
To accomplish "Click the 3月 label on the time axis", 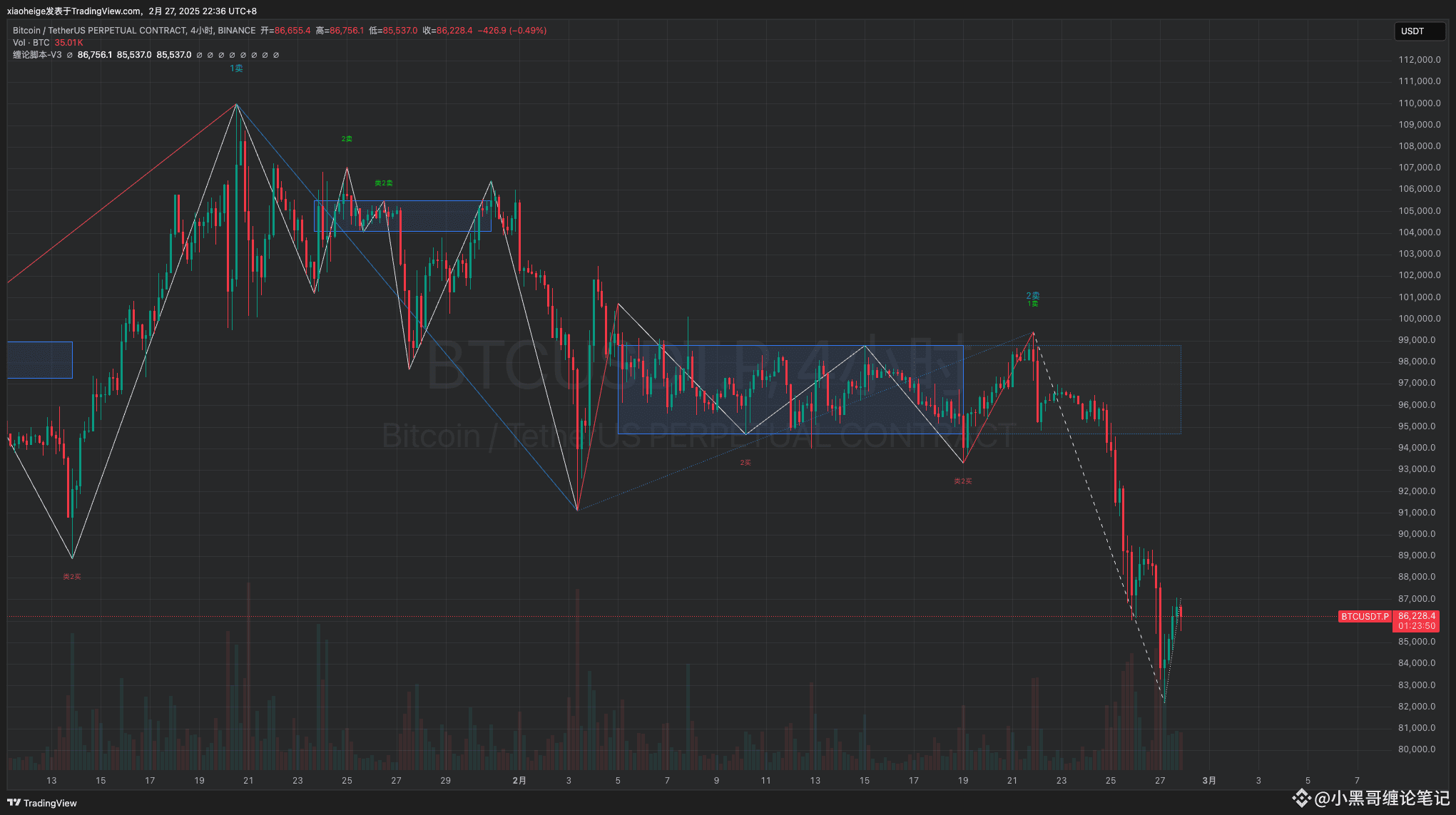I will tap(1209, 781).
